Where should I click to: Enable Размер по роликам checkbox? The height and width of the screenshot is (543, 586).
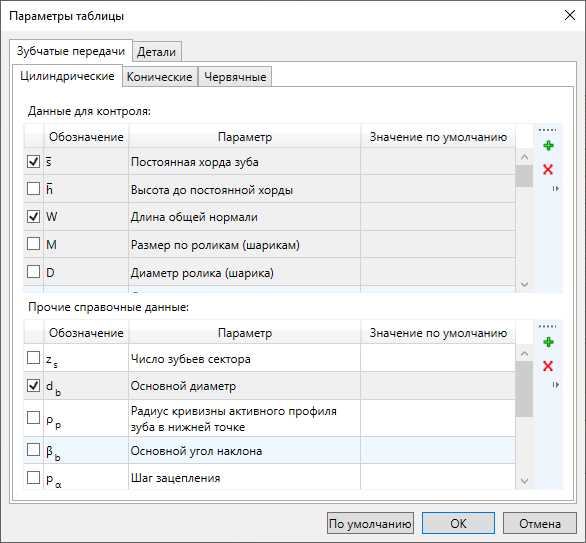coord(34,244)
